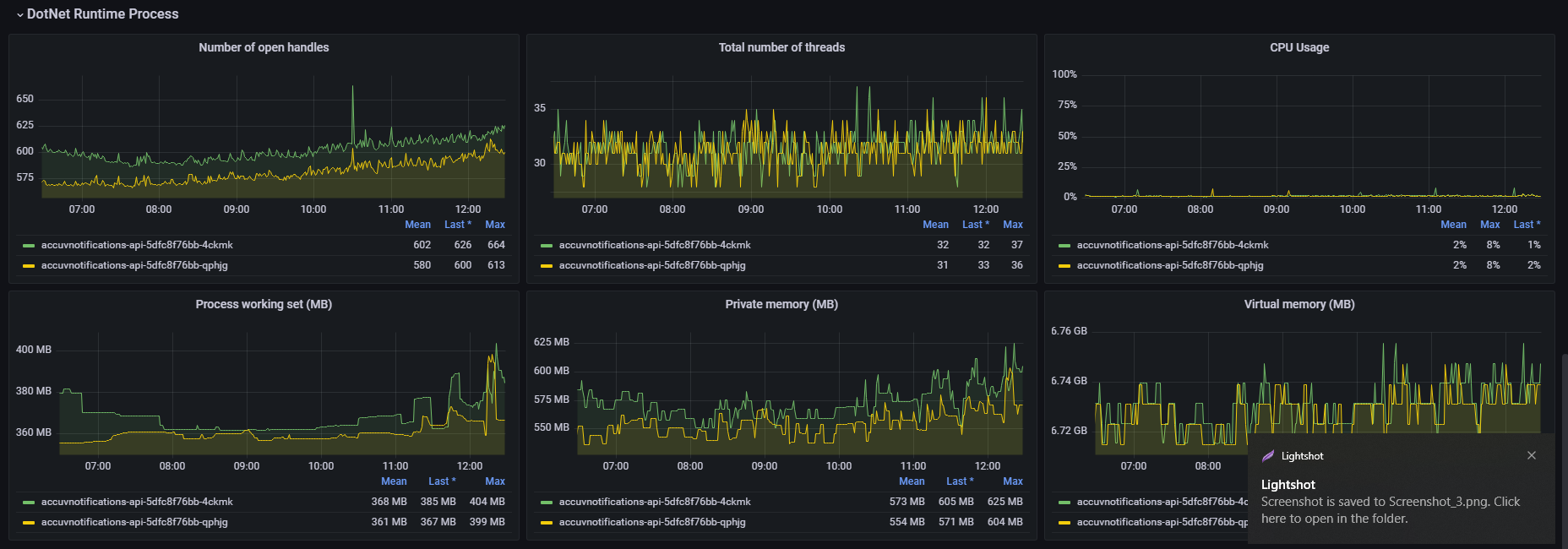Toggle 4ckmk series label in Process working set legend

click(x=137, y=502)
